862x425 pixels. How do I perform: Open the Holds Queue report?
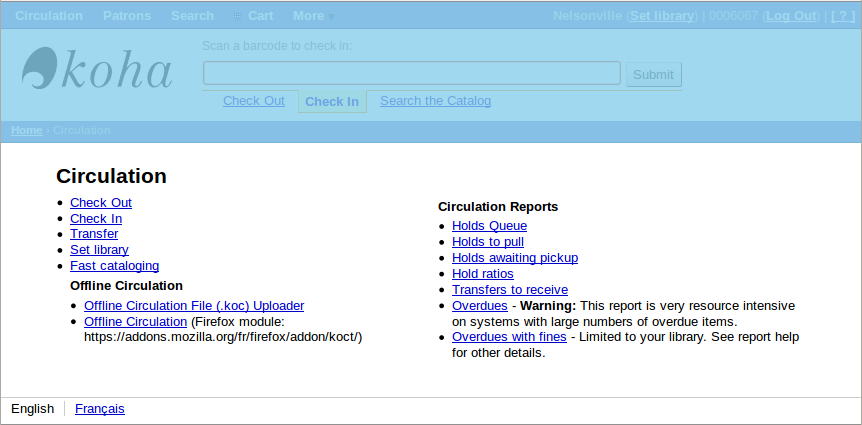(x=489, y=226)
